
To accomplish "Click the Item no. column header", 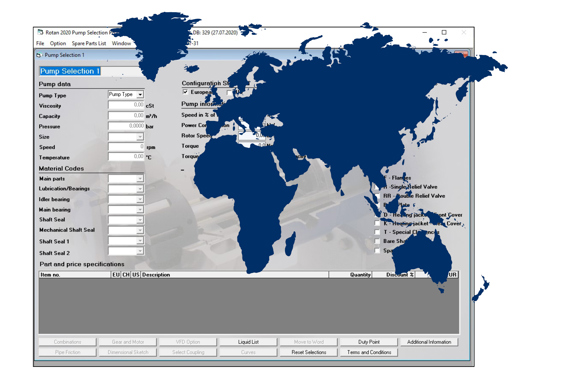I will [x=75, y=275].
